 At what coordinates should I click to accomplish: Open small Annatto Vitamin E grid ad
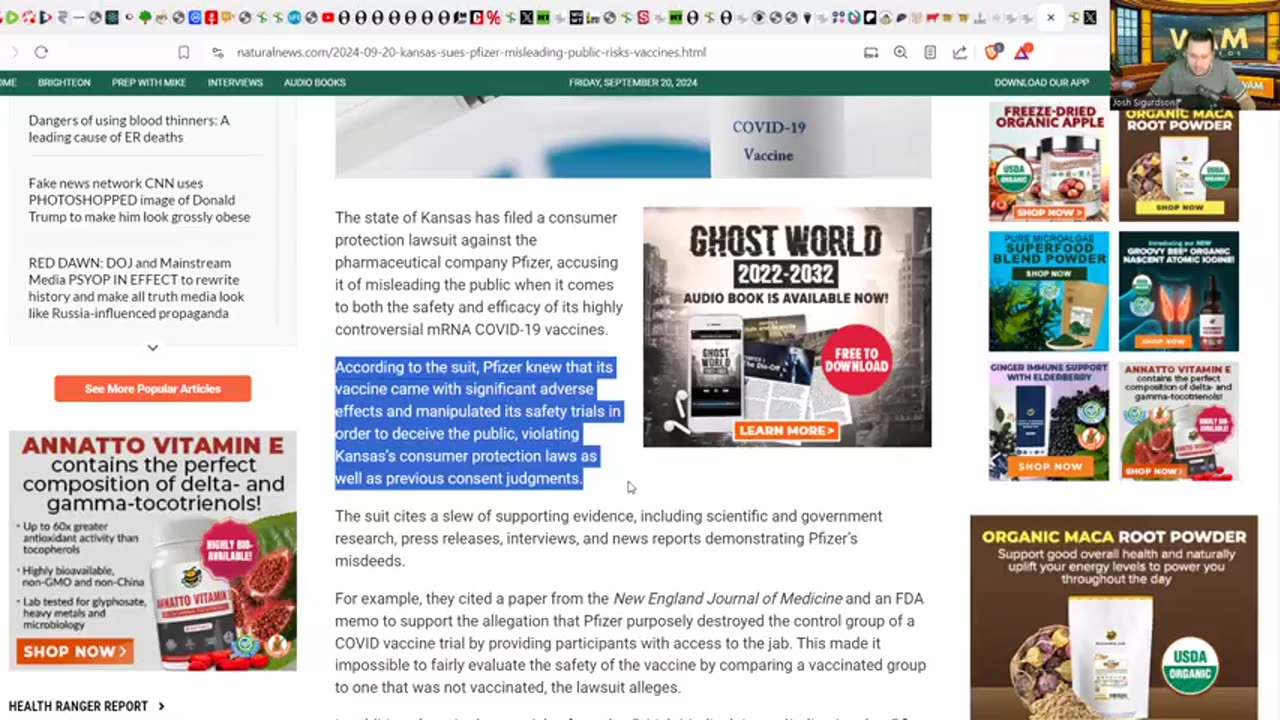coord(1178,421)
